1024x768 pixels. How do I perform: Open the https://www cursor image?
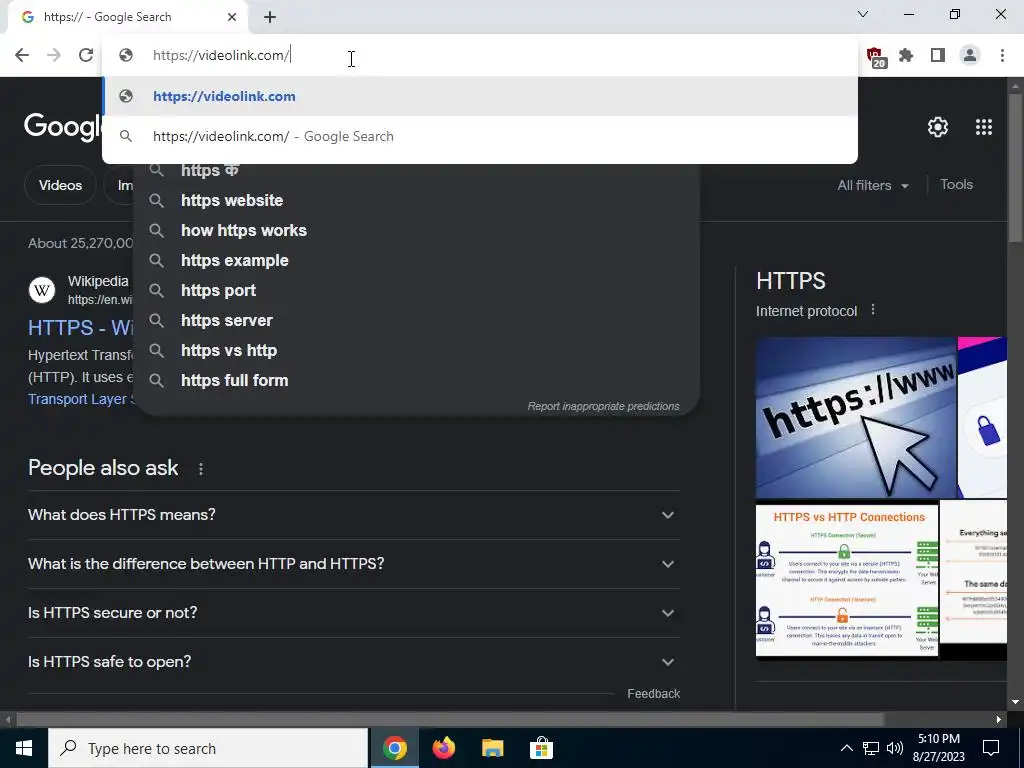pyautogui.click(x=856, y=418)
